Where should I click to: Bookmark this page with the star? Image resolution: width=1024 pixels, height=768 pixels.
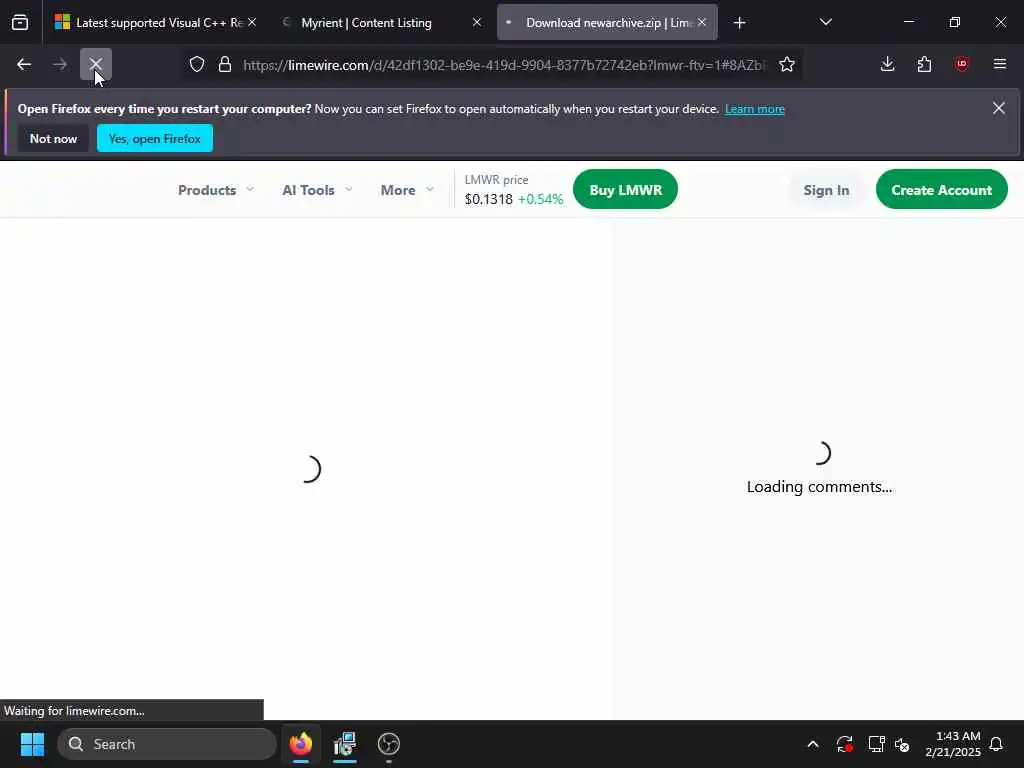pyautogui.click(x=786, y=65)
